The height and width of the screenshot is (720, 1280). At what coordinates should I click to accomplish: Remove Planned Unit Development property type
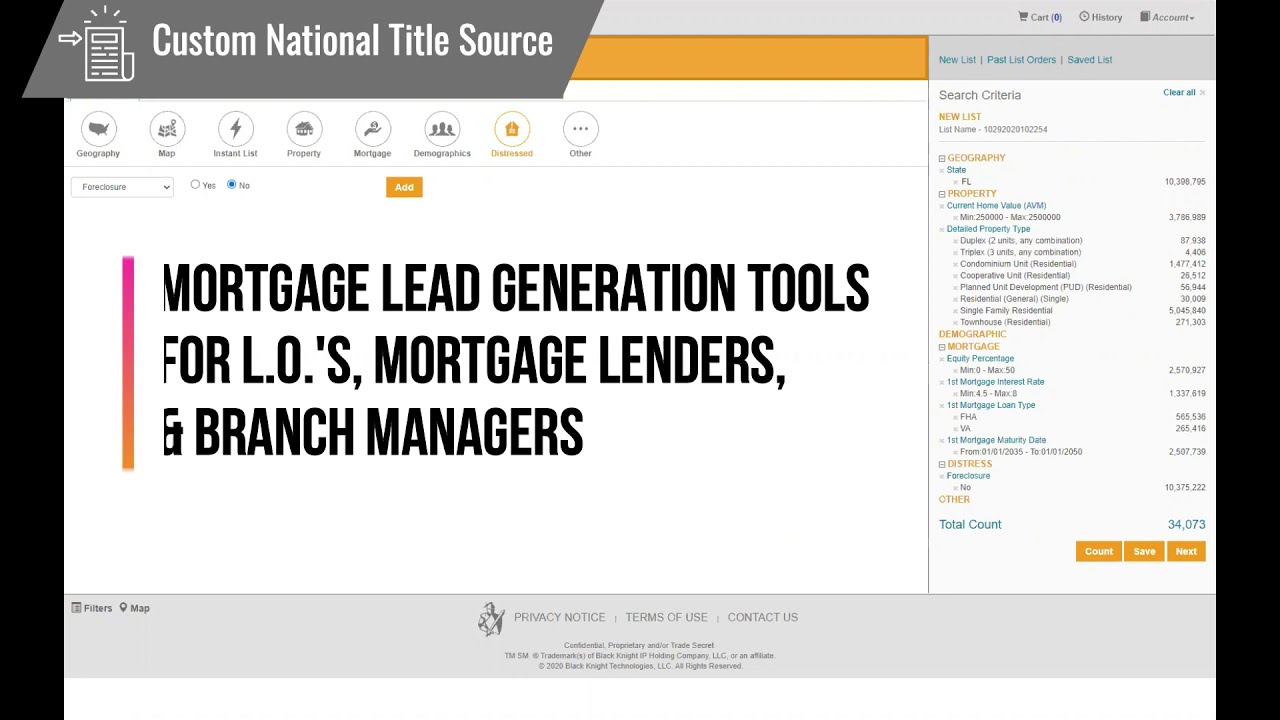[x=955, y=288]
